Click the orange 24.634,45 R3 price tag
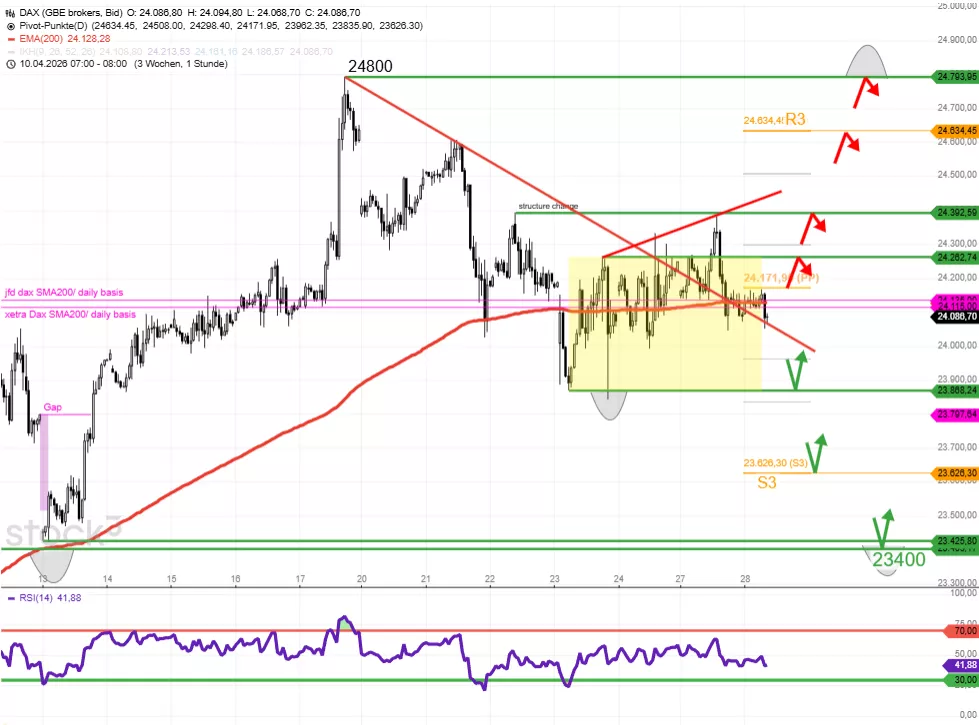Image resolution: width=979 pixels, height=725 pixels. 954,131
